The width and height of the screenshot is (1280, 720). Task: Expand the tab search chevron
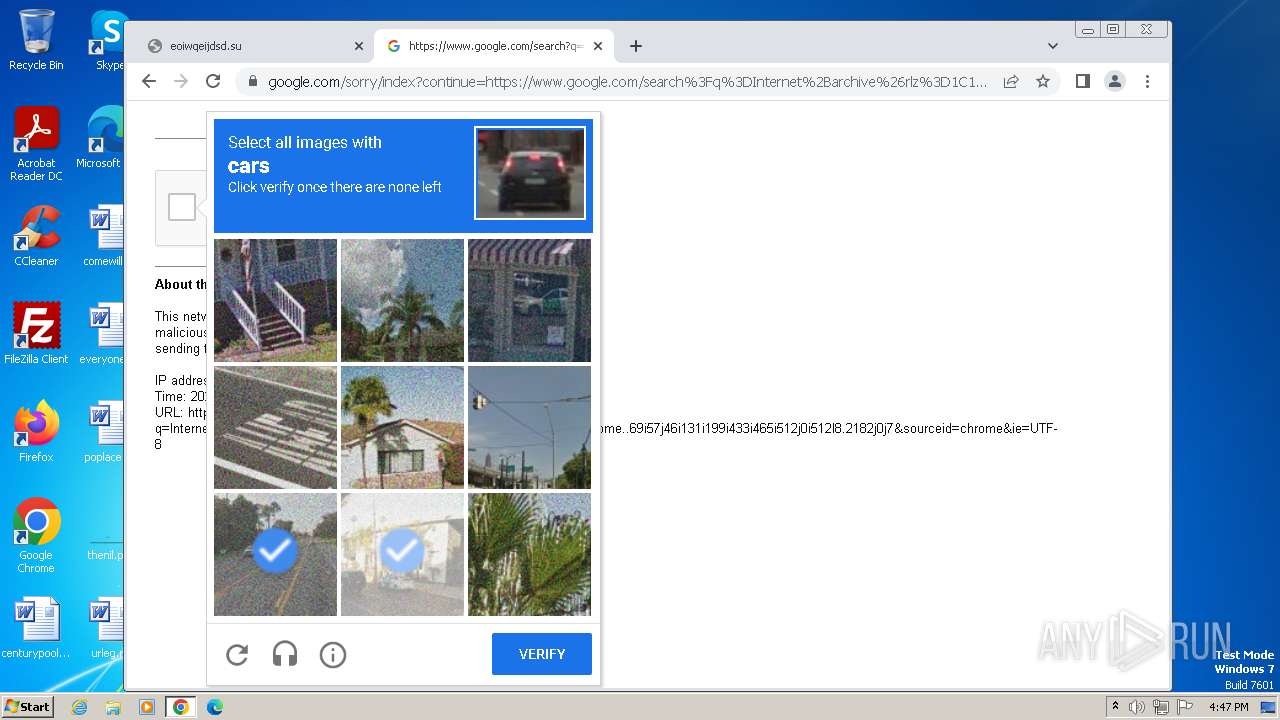point(1053,46)
